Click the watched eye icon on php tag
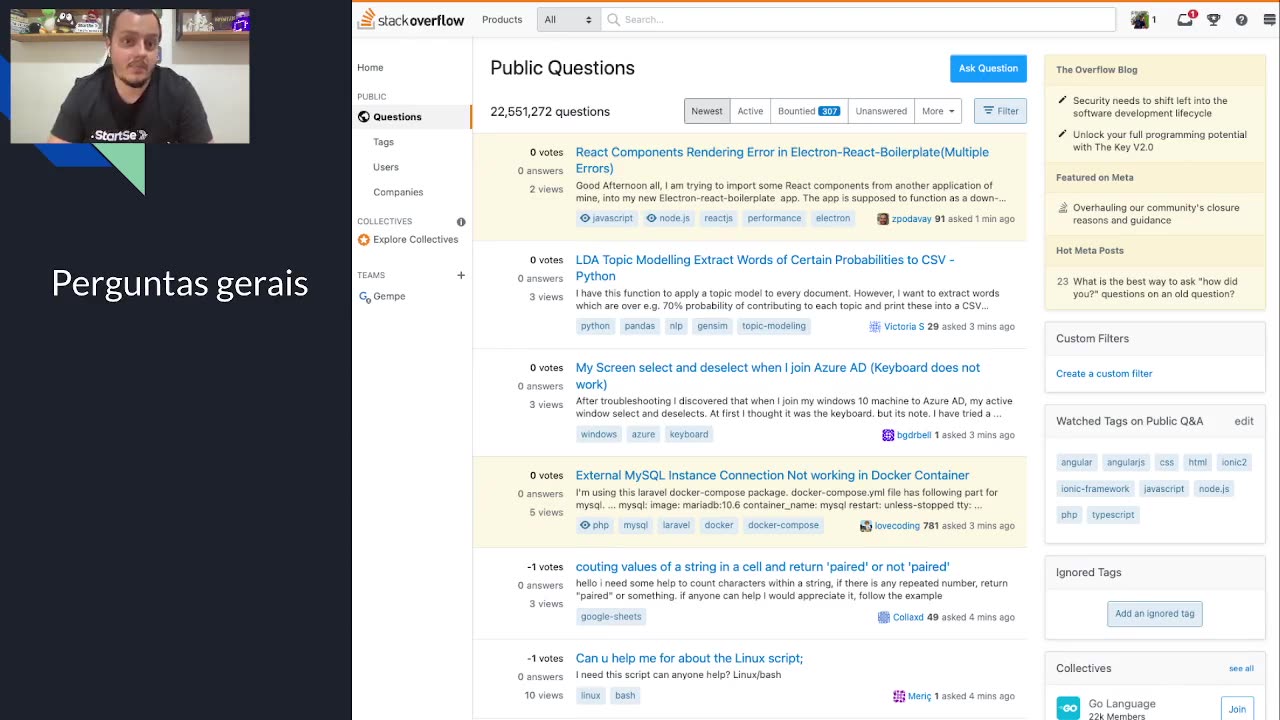Screen dimensions: 1280x720 [x=586, y=525]
